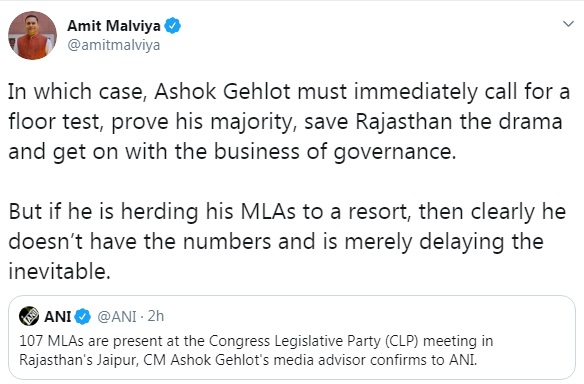
Task: Click the ANI round logo avatar
Action: click(x=29, y=316)
